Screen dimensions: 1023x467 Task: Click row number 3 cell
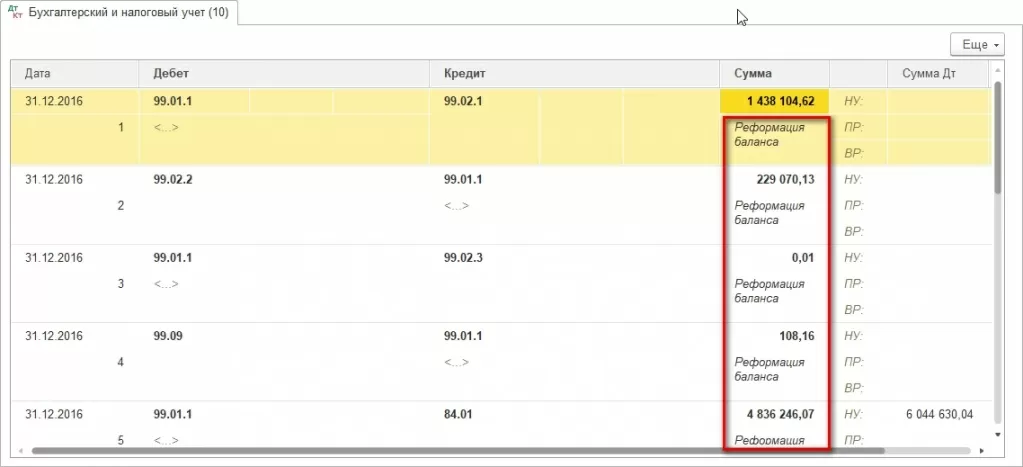click(121, 284)
